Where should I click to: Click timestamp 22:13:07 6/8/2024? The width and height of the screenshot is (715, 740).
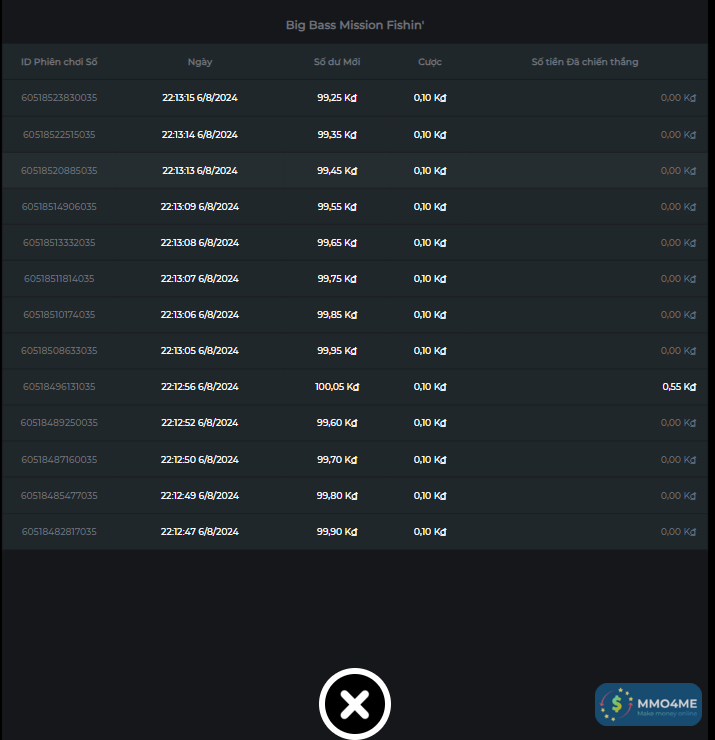coord(200,278)
